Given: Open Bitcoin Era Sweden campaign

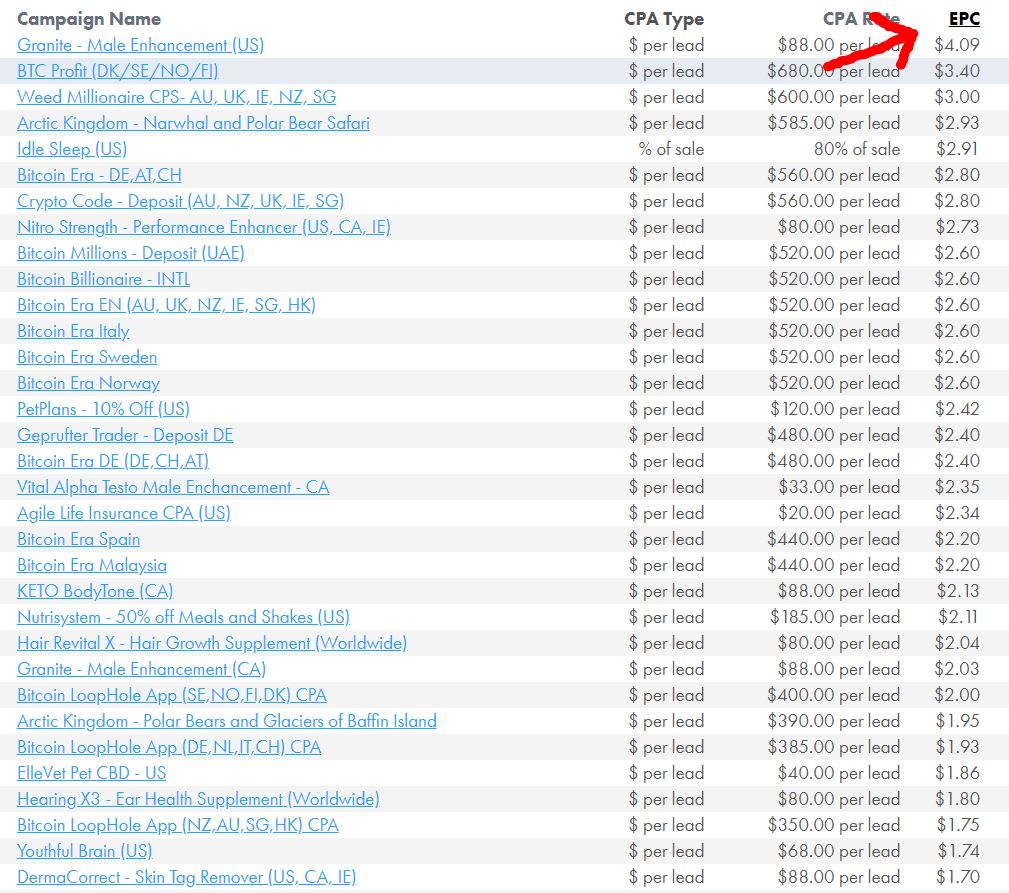Looking at the screenshot, I should pos(87,357).
